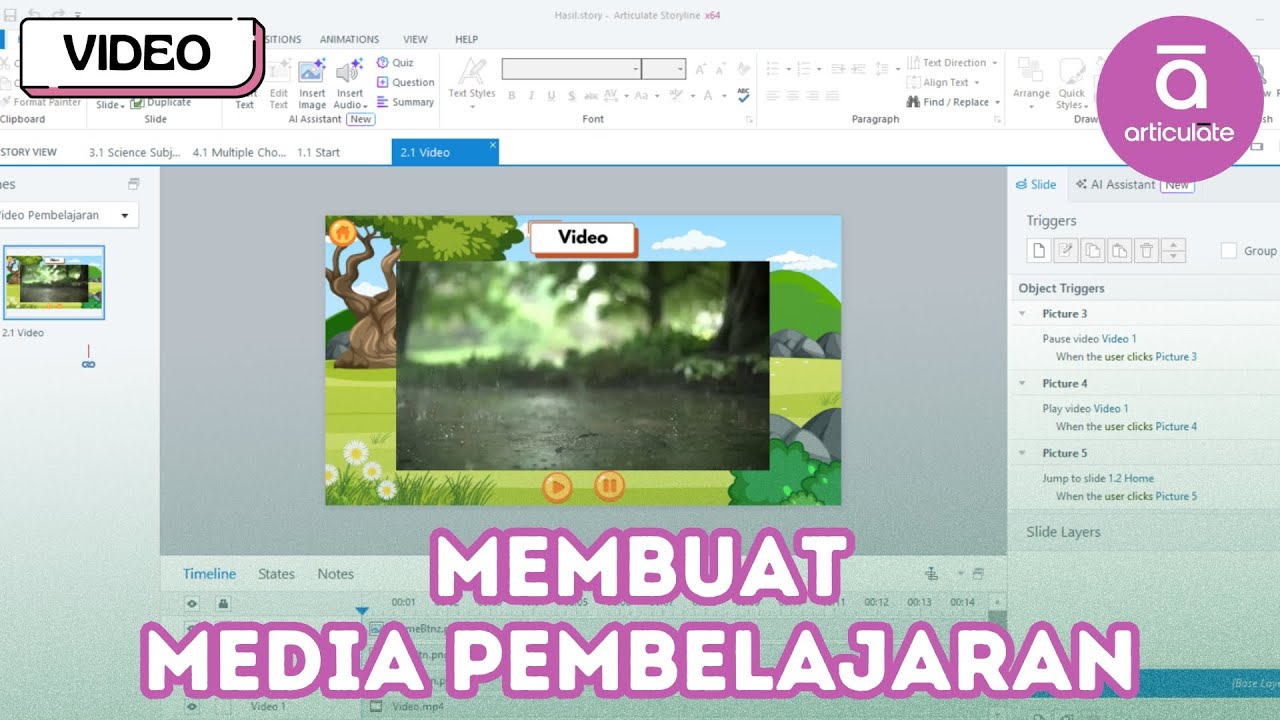Image resolution: width=1280 pixels, height=720 pixels.
Task: Click the Underline formatting icon
Action: [550, 96]
